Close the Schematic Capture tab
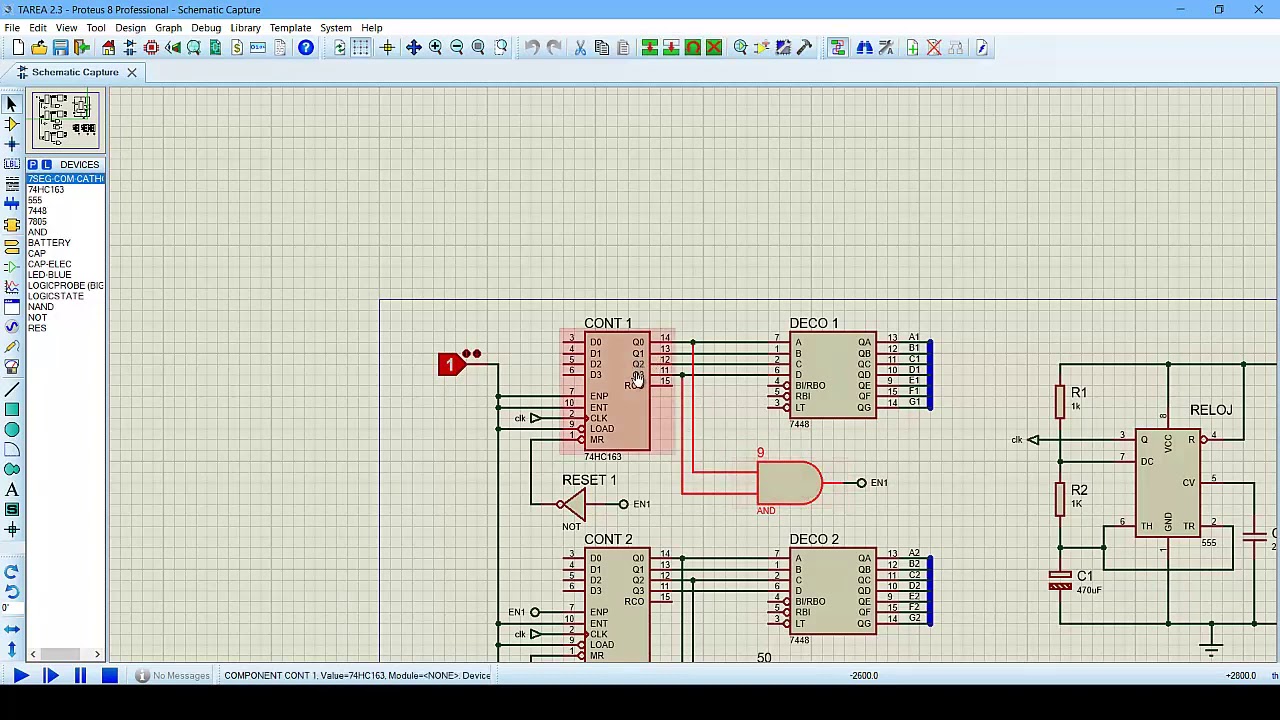Image resolution: width=1280 pixels, height=720 pixels. pyautogui.click(x=131, y=72)
